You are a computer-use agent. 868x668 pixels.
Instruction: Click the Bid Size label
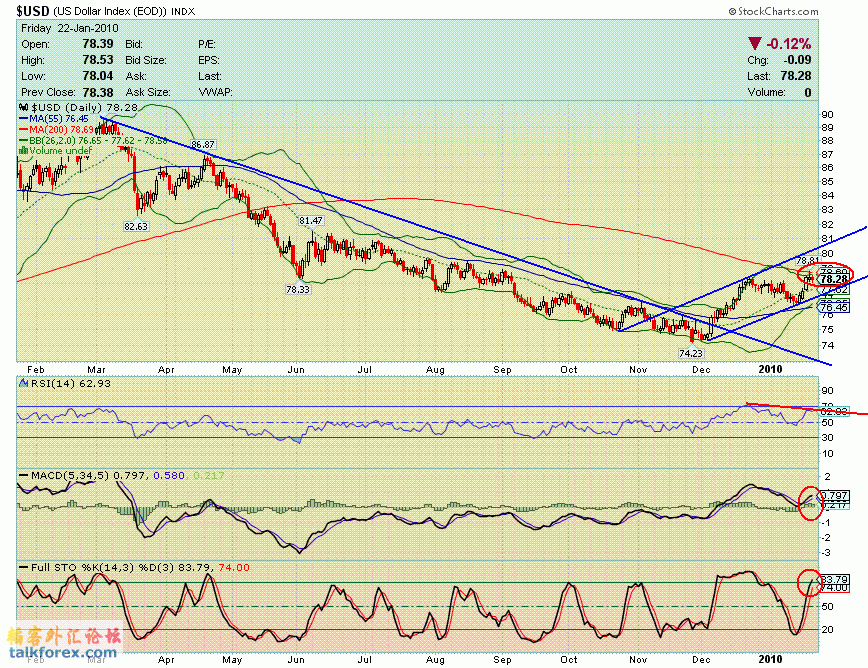tap(146, 60)
